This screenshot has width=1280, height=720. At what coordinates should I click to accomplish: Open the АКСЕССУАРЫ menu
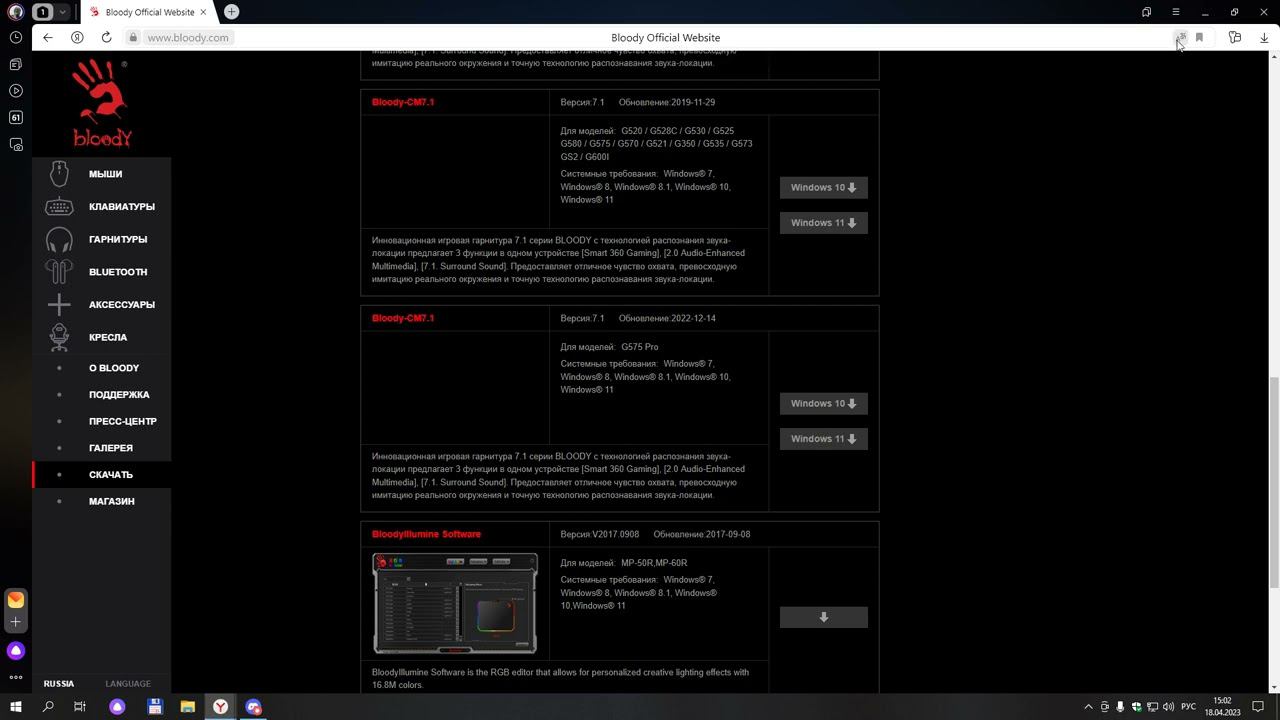122,305
